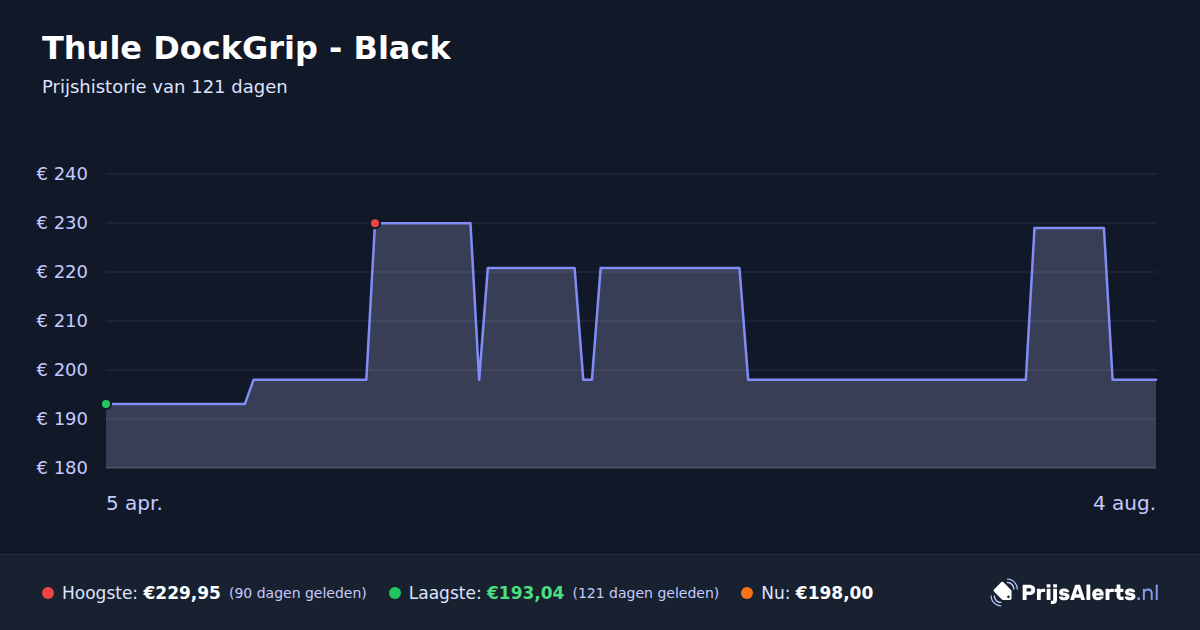
Task: Click the €198,00 current price value
Action: (x=834, y=593)
